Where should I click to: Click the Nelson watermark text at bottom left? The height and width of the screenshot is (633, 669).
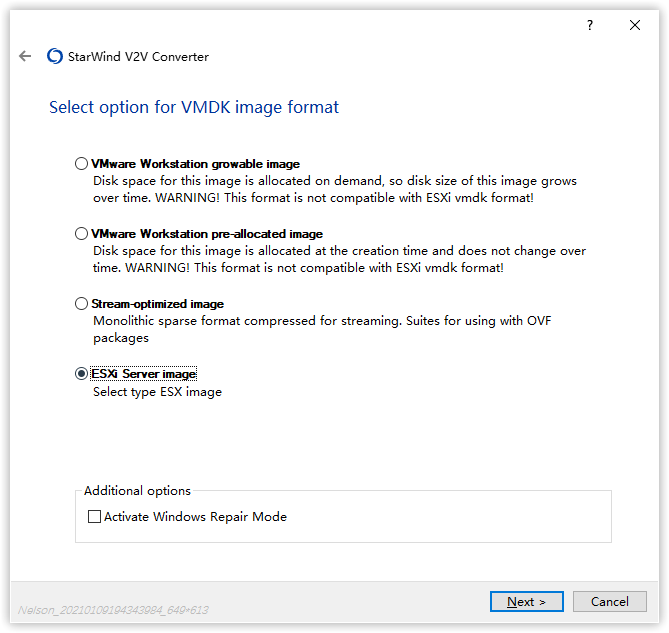point(113,609)
